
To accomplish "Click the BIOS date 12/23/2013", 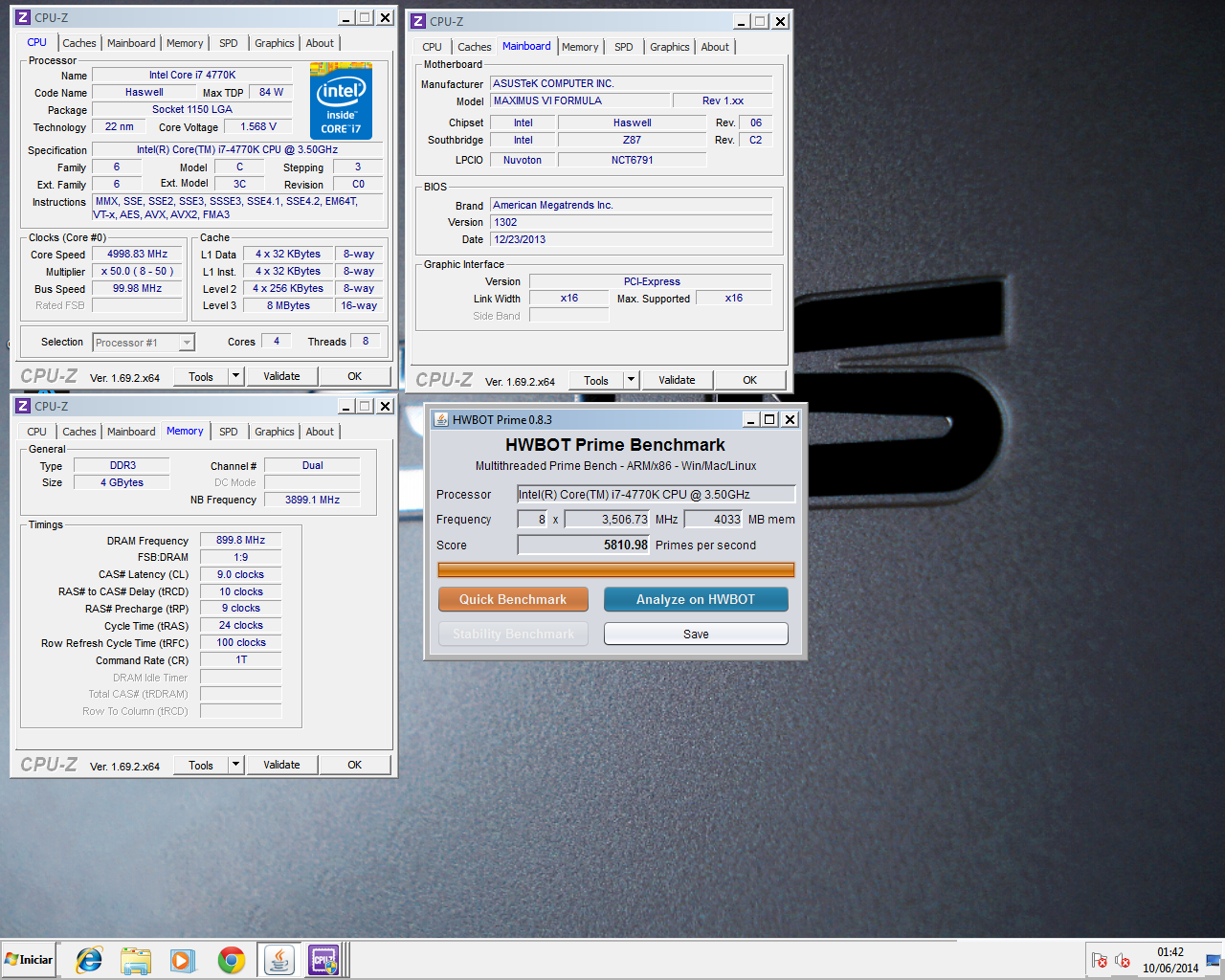I will pyautogui.click(x=631, y=239).
